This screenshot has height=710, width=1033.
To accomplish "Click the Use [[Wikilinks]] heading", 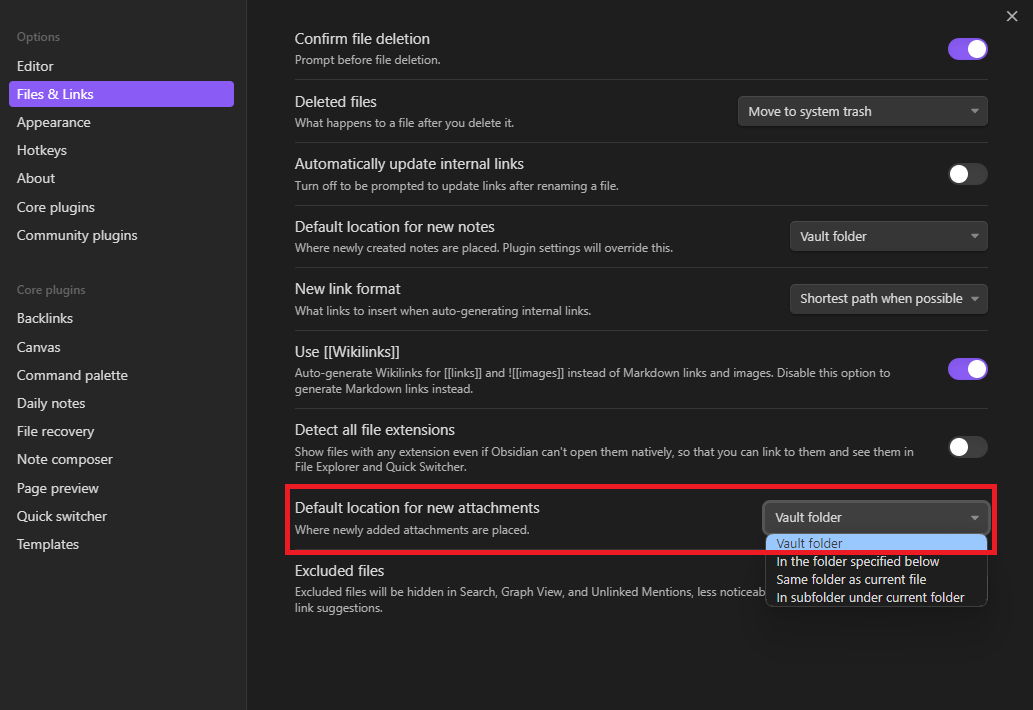I will [347, 352].
